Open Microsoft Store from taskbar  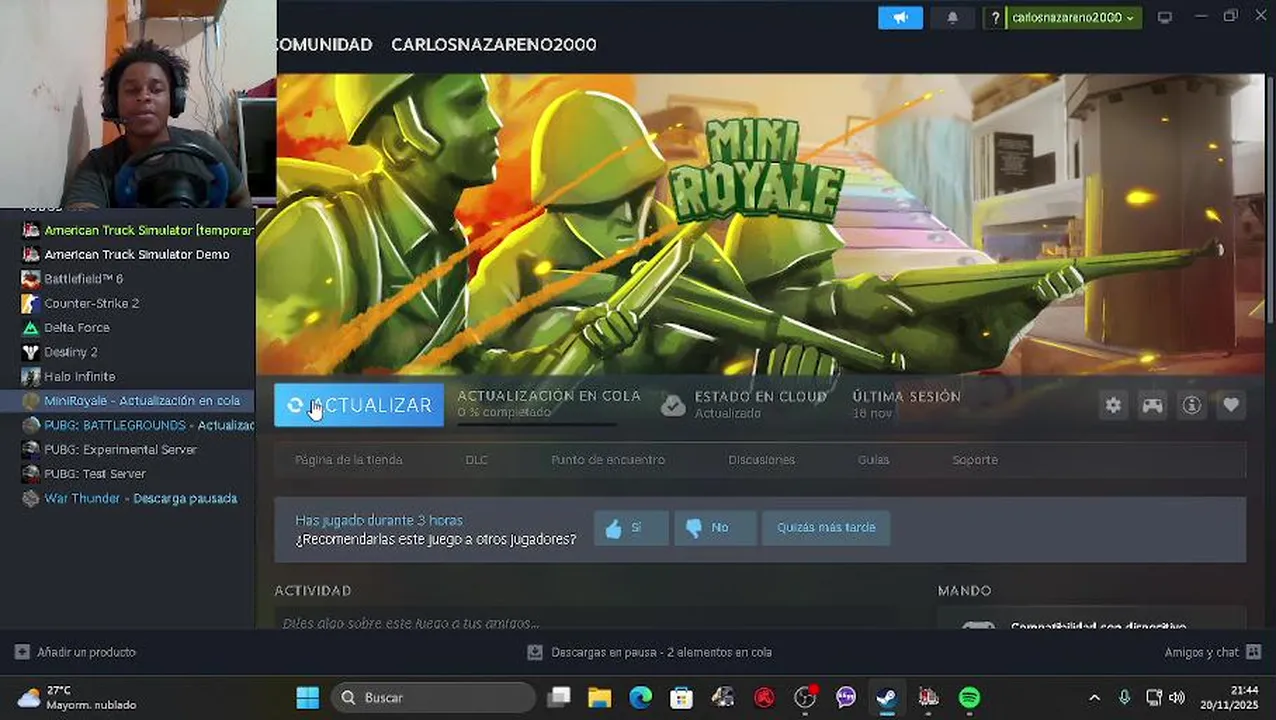[x=682, y=697]
